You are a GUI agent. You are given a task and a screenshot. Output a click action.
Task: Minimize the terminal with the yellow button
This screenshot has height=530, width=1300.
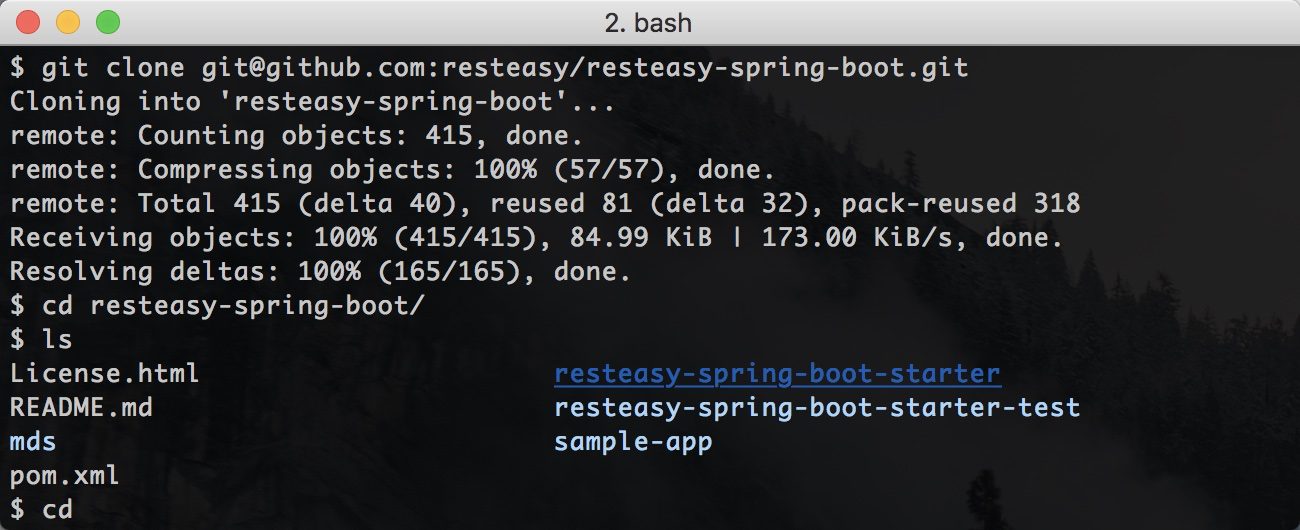68,21
